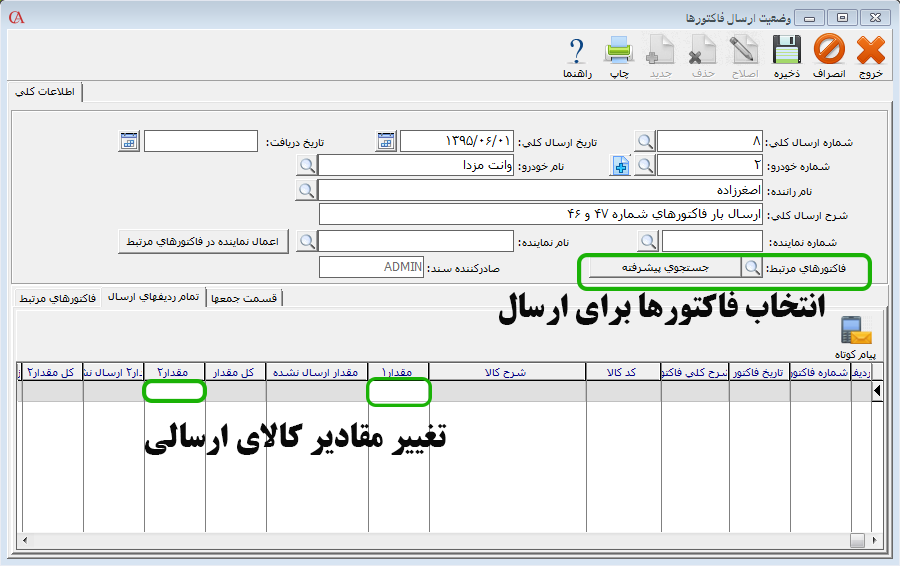The height and width of the screenshot is (566, 900).
Task: Minimize the وضعیت ارسال فاکتورها window
Action: tap(810, 18)
